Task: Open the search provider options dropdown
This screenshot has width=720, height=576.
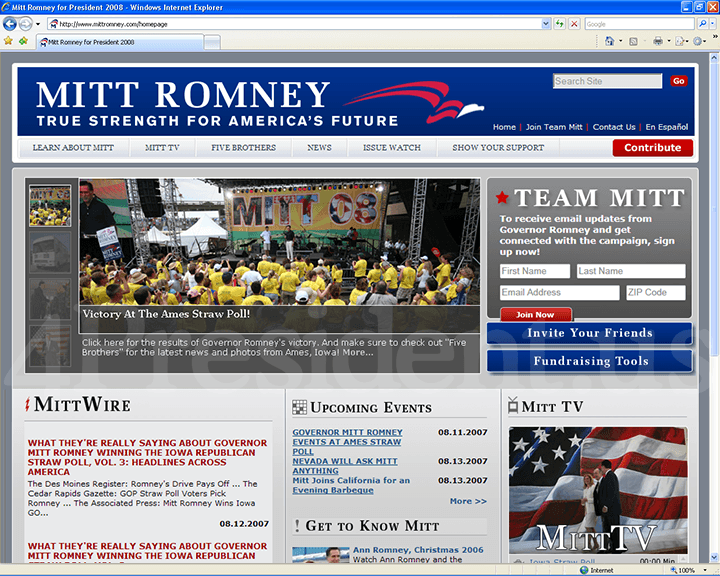Action: pos(712,24)
